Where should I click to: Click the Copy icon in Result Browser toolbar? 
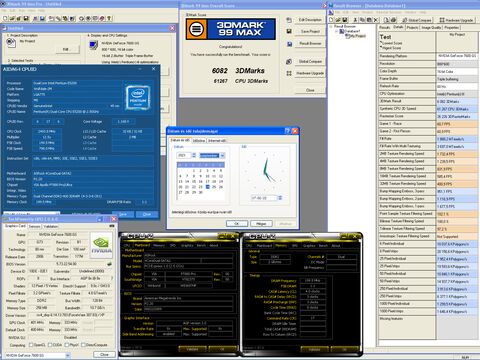pyautogui.click(x=362, y=20)
